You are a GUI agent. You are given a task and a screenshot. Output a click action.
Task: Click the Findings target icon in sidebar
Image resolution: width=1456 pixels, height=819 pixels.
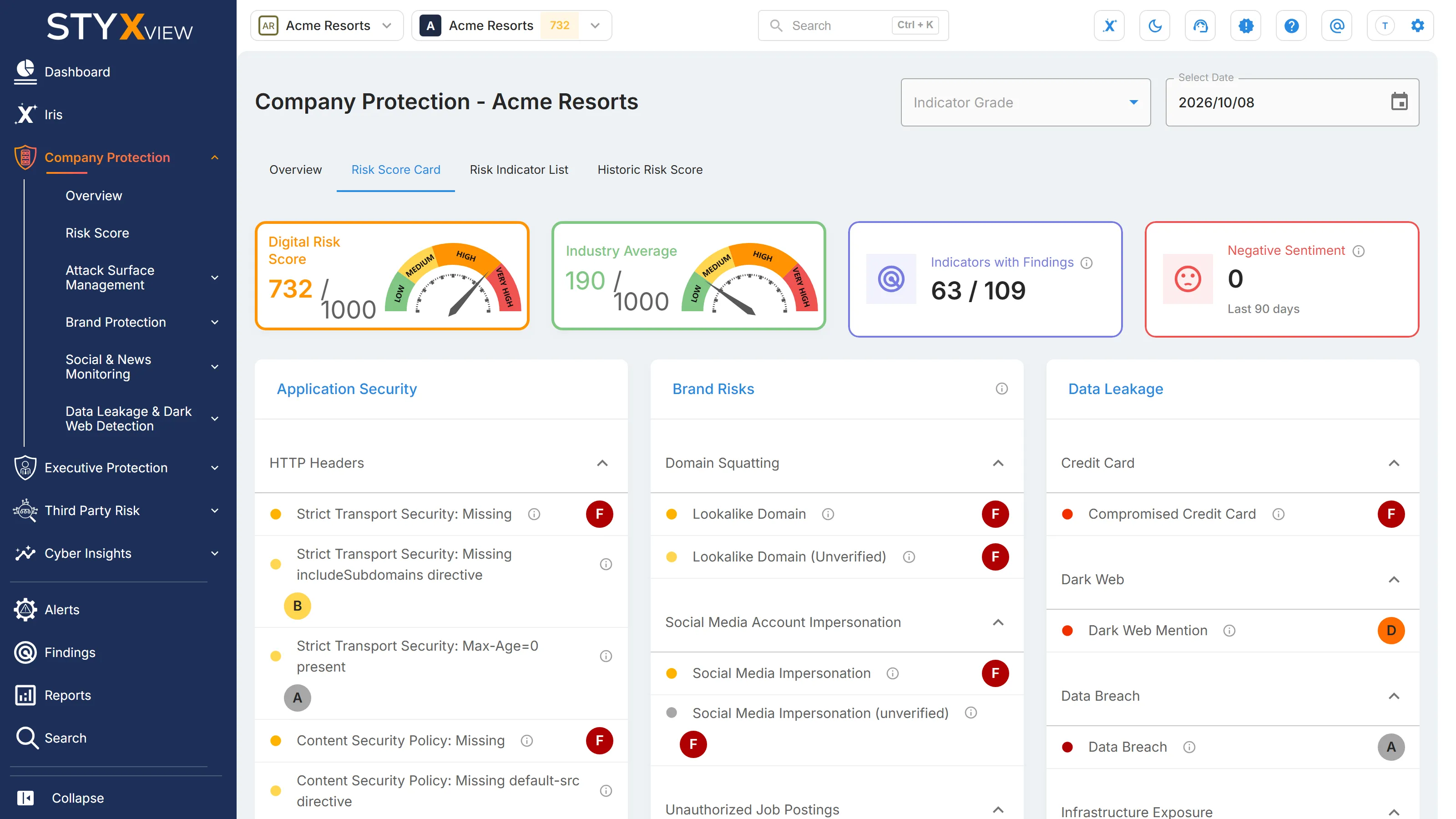tap(25, 652)
